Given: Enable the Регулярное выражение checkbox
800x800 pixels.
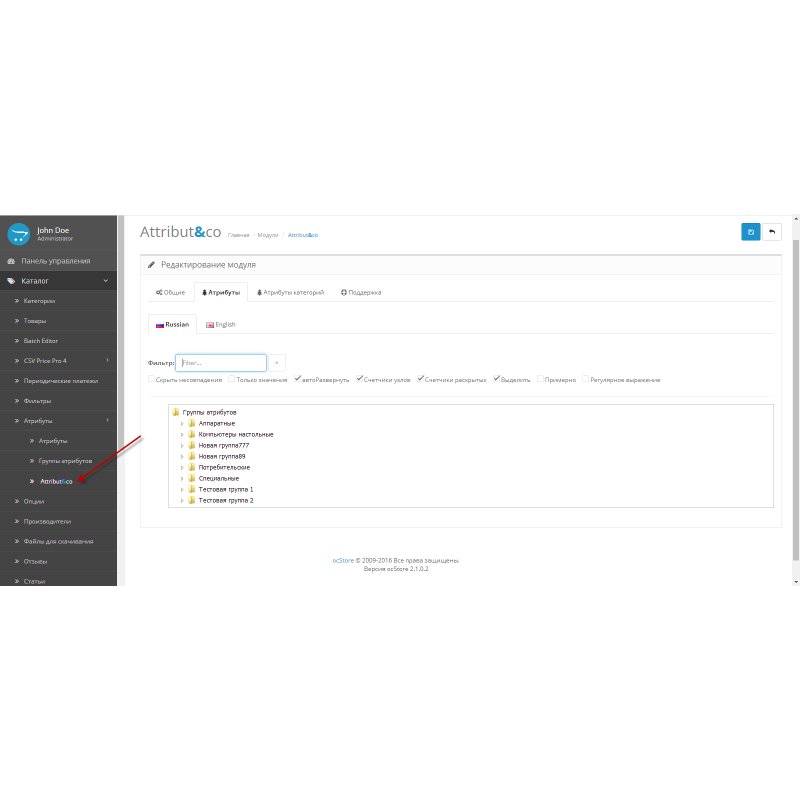Looking at the screenshot, I should [x=586, y=379].
